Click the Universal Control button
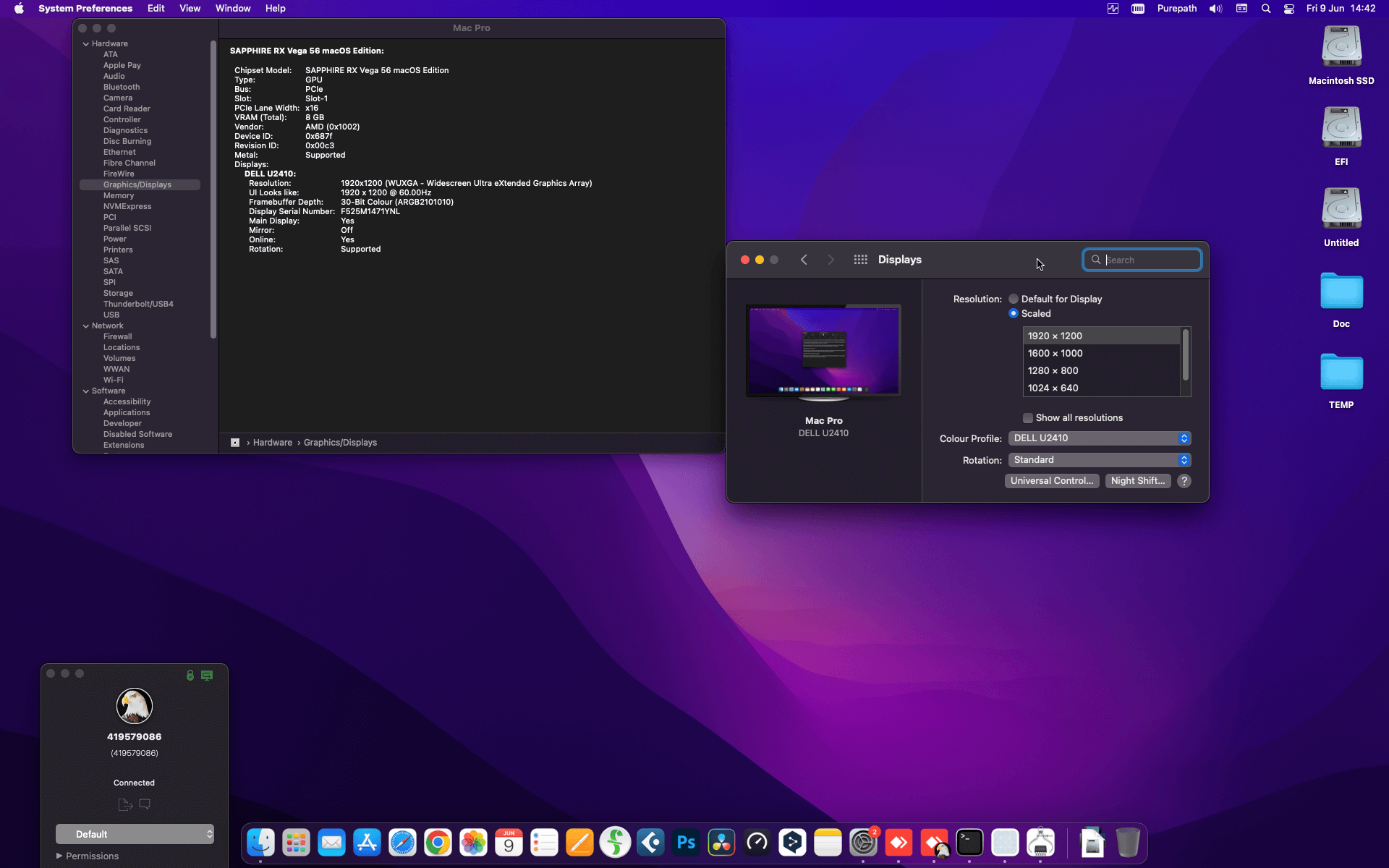 pos(1052,481)
